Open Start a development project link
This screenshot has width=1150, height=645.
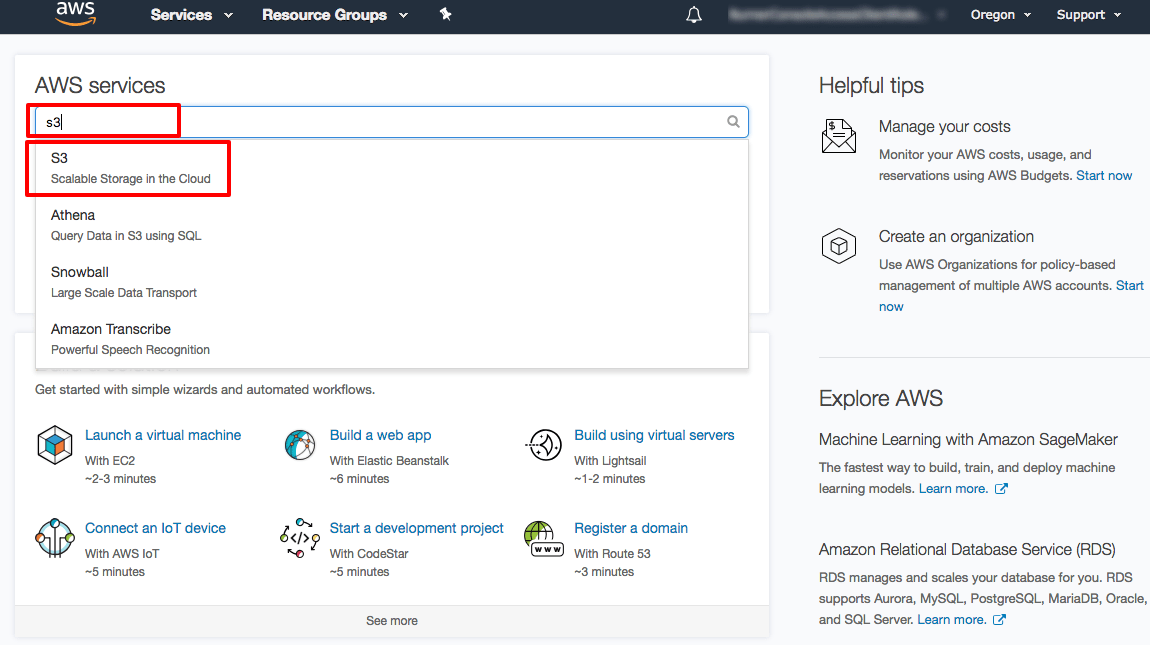pyautogui.click(x=417, y=528)
